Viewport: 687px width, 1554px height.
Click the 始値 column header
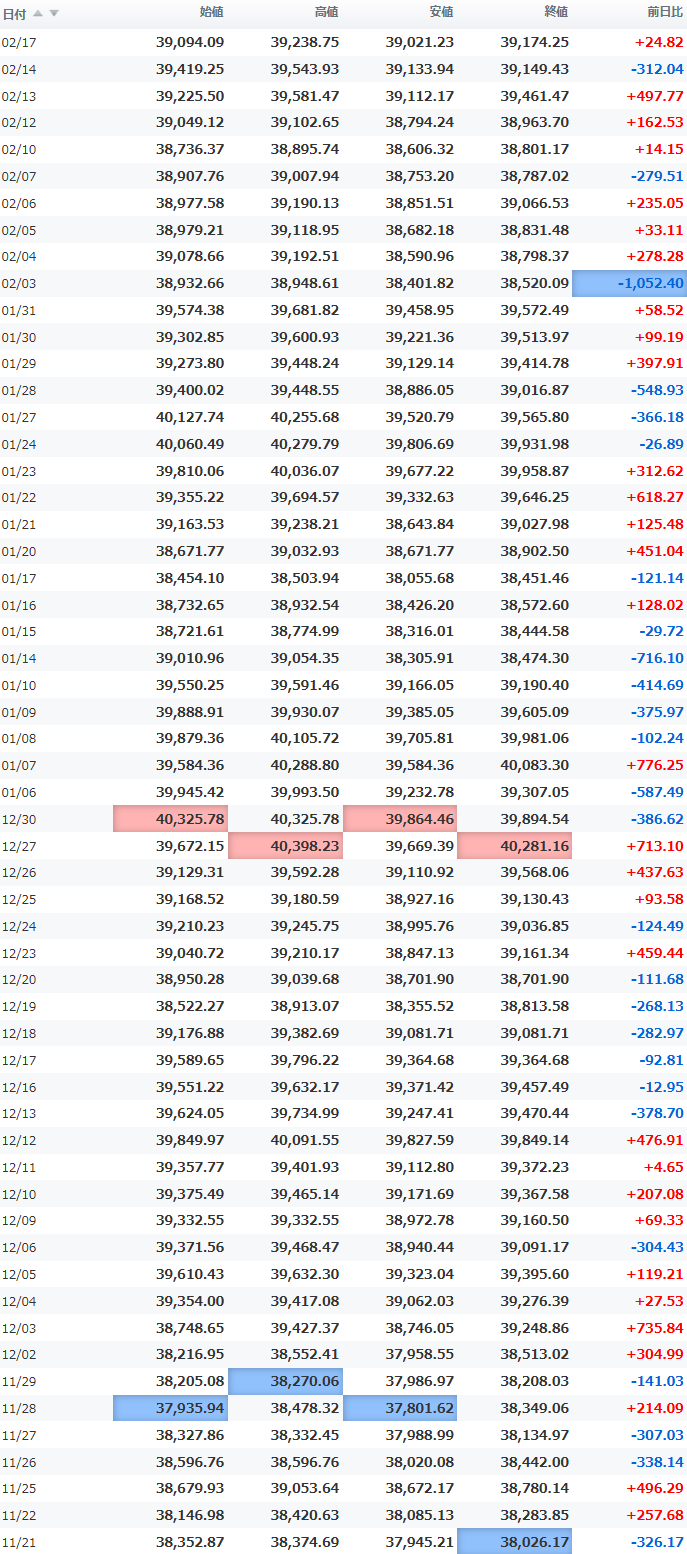click(x=211, y=12)
